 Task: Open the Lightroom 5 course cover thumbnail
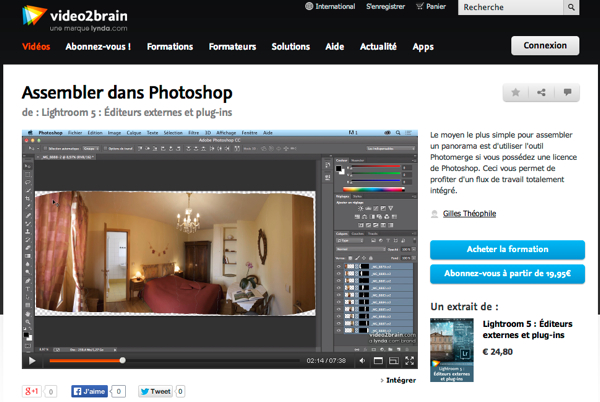(x=452, y=350)
